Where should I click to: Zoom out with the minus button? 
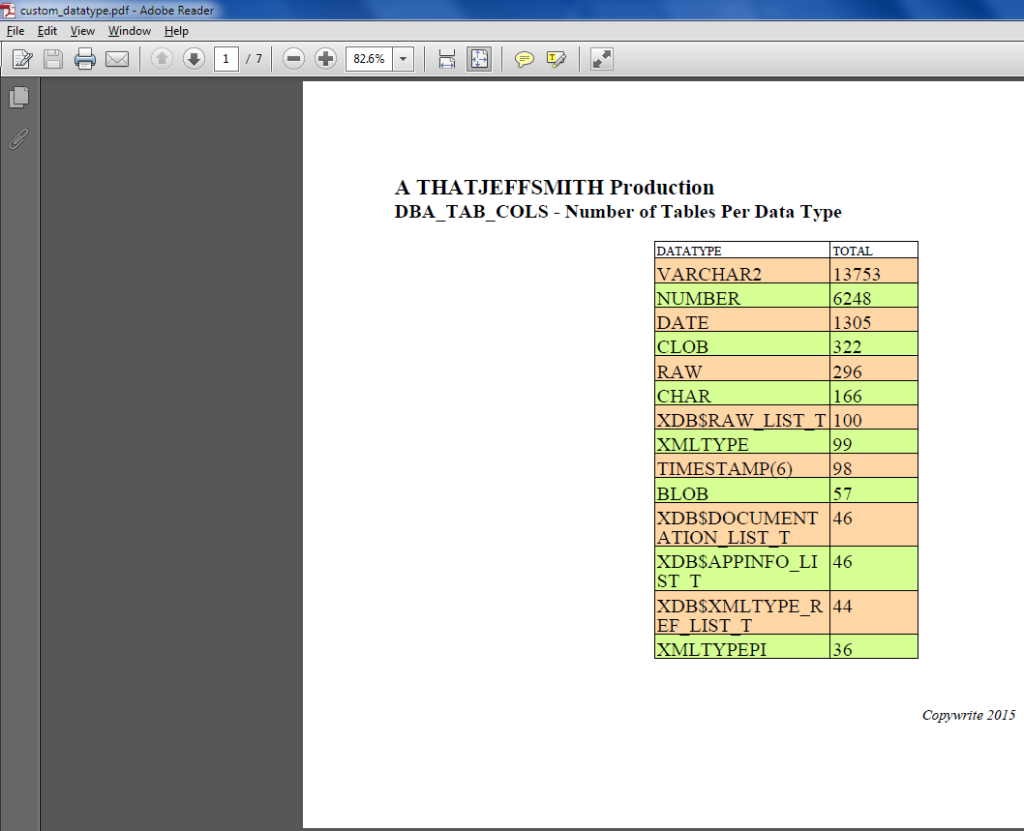pyautogui.click(x=293, y=58)
